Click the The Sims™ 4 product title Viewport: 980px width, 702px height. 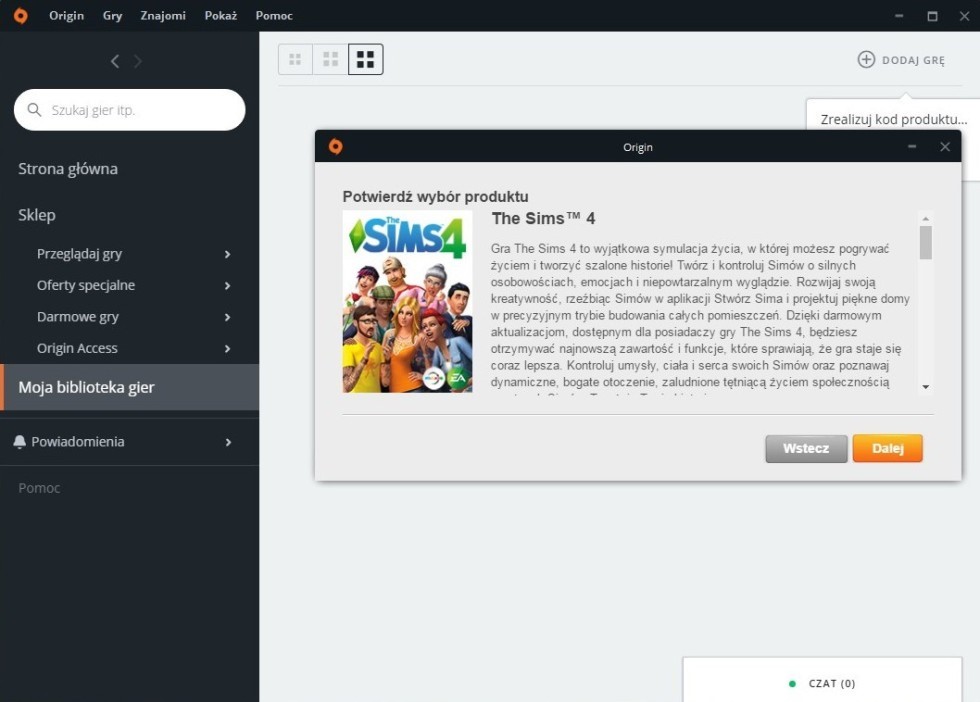(543, 219)
